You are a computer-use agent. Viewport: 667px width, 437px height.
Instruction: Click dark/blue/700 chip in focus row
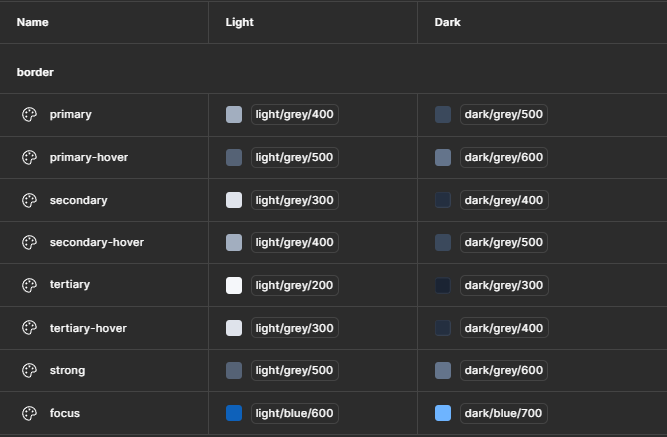(504, 413)
